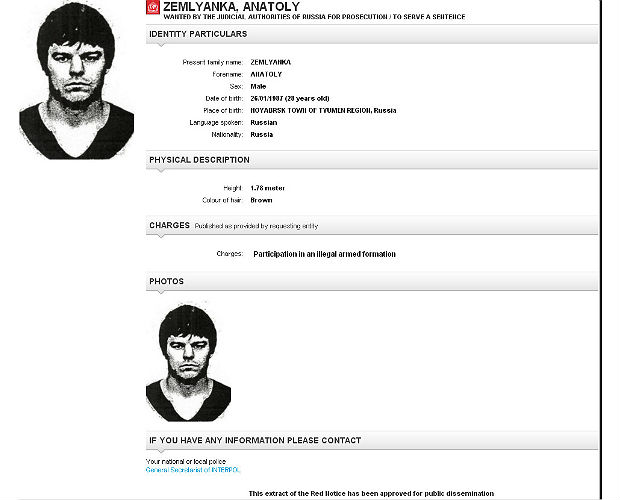Image resolution: width=620 pixels, height=500 pixels.
Task: Select the Photos section header
Action: pyautogui.click(x=166, y=282)
